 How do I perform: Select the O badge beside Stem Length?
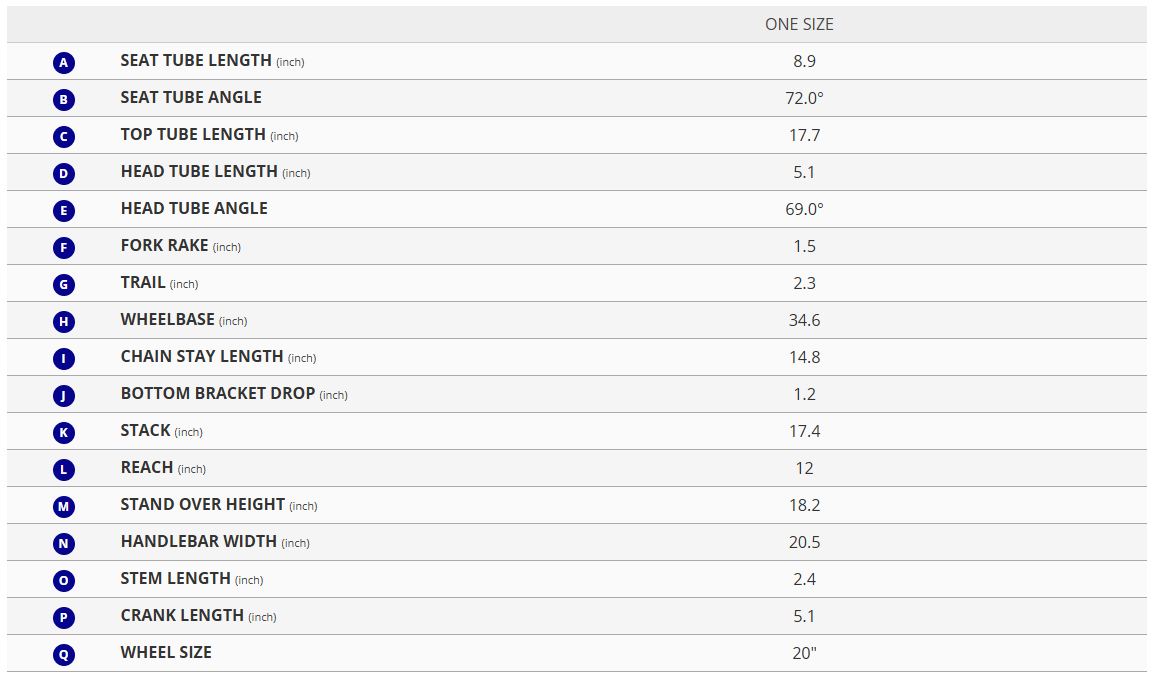coord(64,581)
